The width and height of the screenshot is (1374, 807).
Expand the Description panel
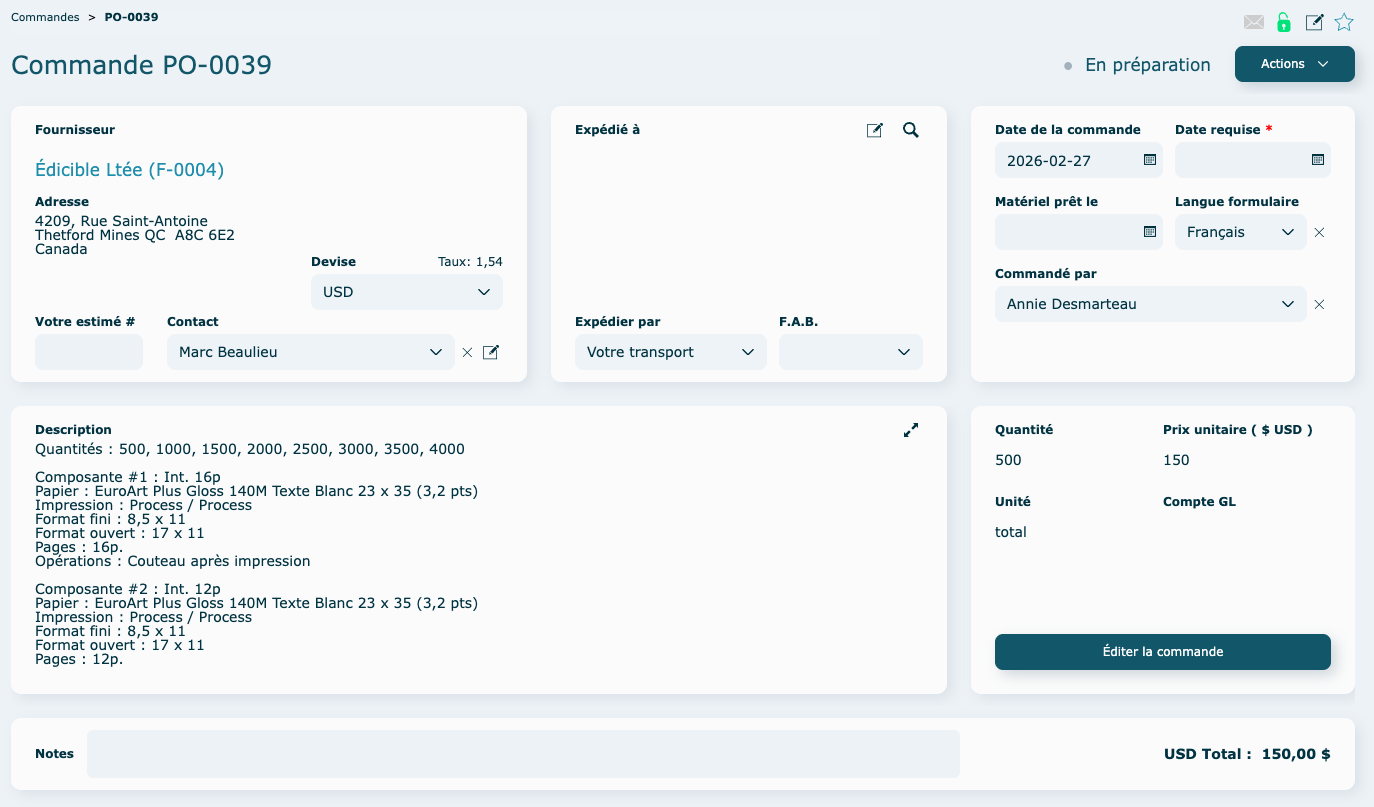point(910,430)
